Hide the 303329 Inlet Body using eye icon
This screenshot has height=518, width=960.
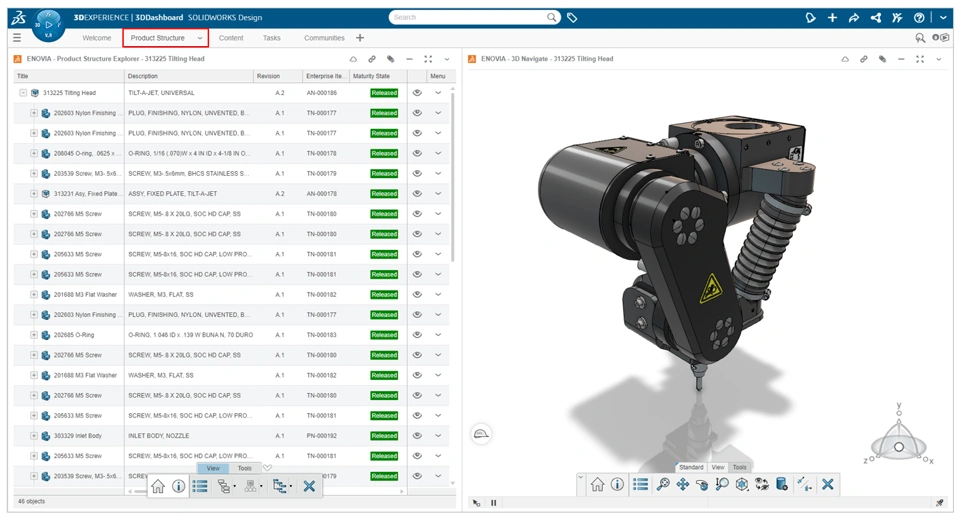[417, 435]
